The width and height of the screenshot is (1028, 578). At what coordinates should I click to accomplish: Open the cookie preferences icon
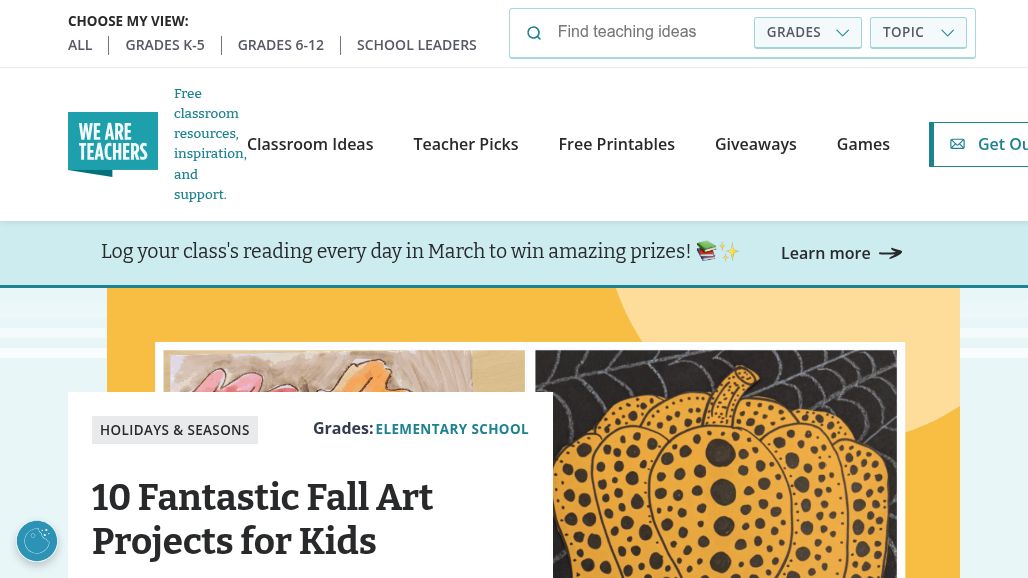[37, 541]
